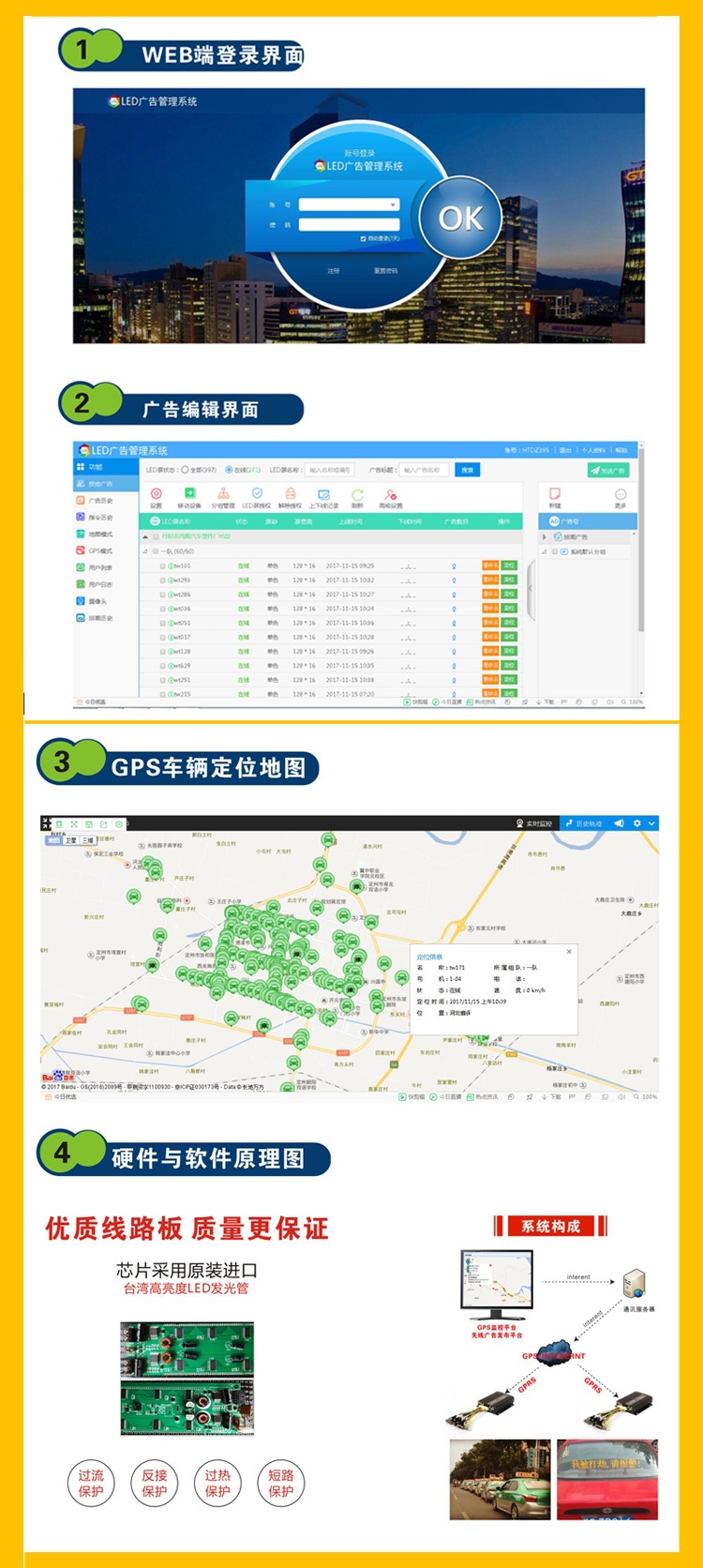Screen dimensions: 703x1568
Task: Open 排期历史 in the sidebar
Action: tap(100, 618)
